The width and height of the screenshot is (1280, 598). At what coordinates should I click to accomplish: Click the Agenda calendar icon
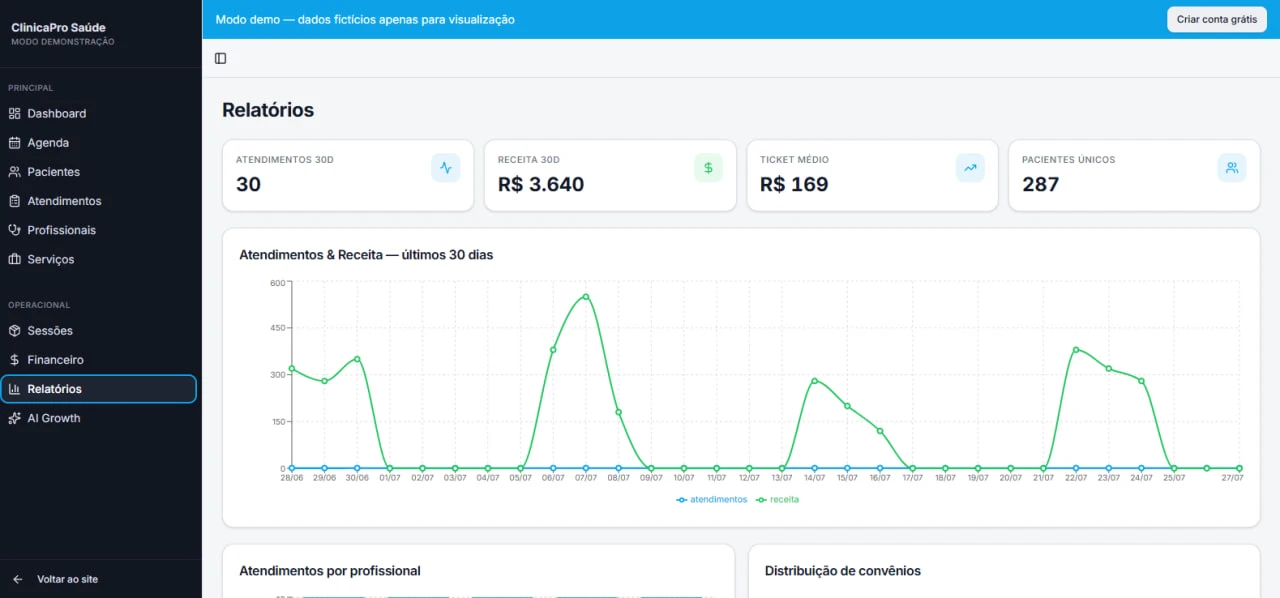(14, 143)
